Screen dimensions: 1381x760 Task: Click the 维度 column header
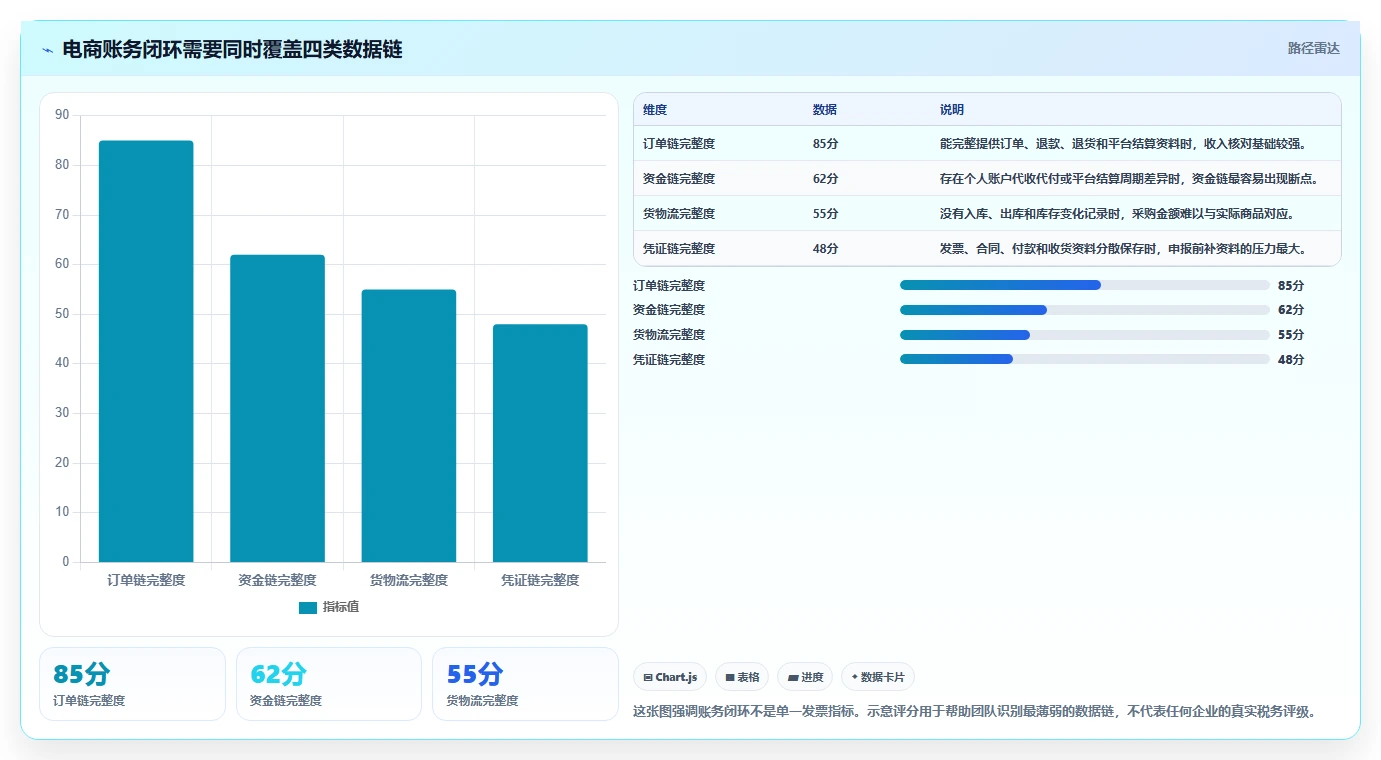point(655,110)
